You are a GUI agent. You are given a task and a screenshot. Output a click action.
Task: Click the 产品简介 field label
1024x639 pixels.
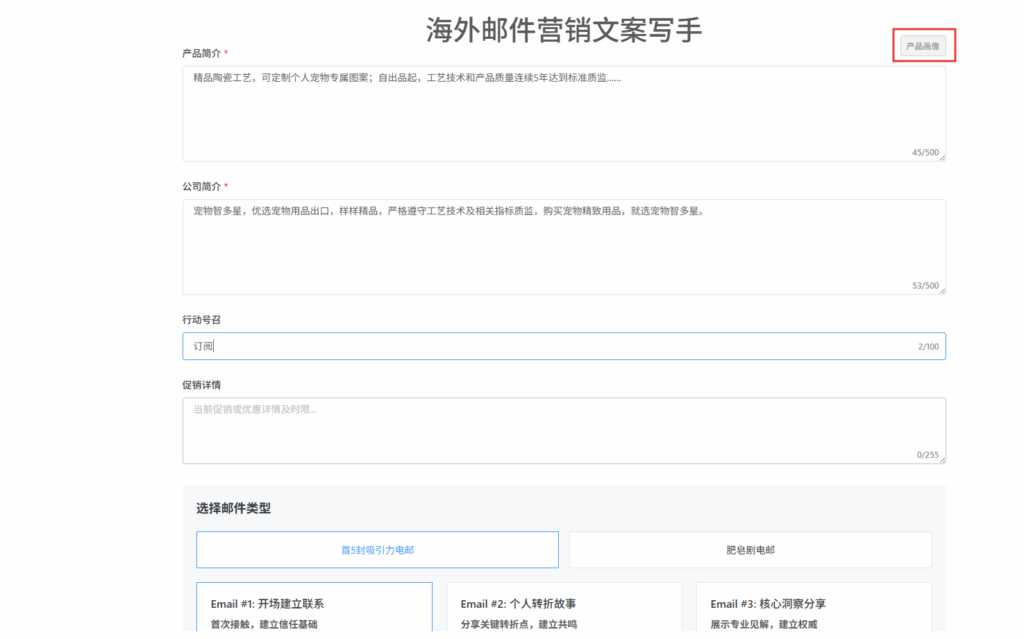click(201, 53)
